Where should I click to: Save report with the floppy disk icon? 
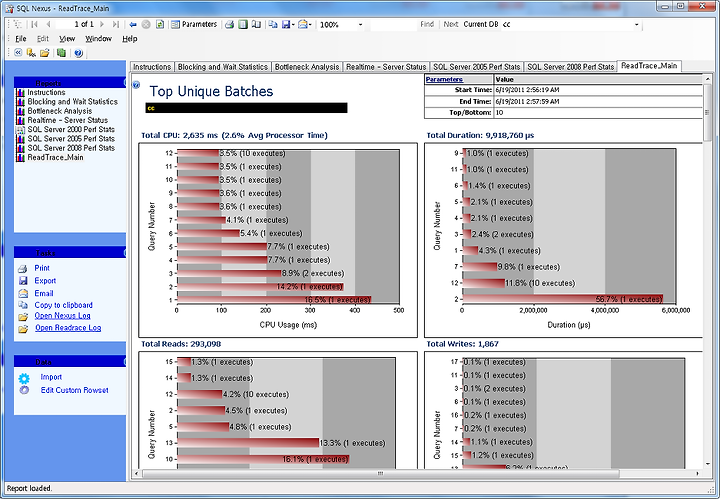[x=286, y=24]
